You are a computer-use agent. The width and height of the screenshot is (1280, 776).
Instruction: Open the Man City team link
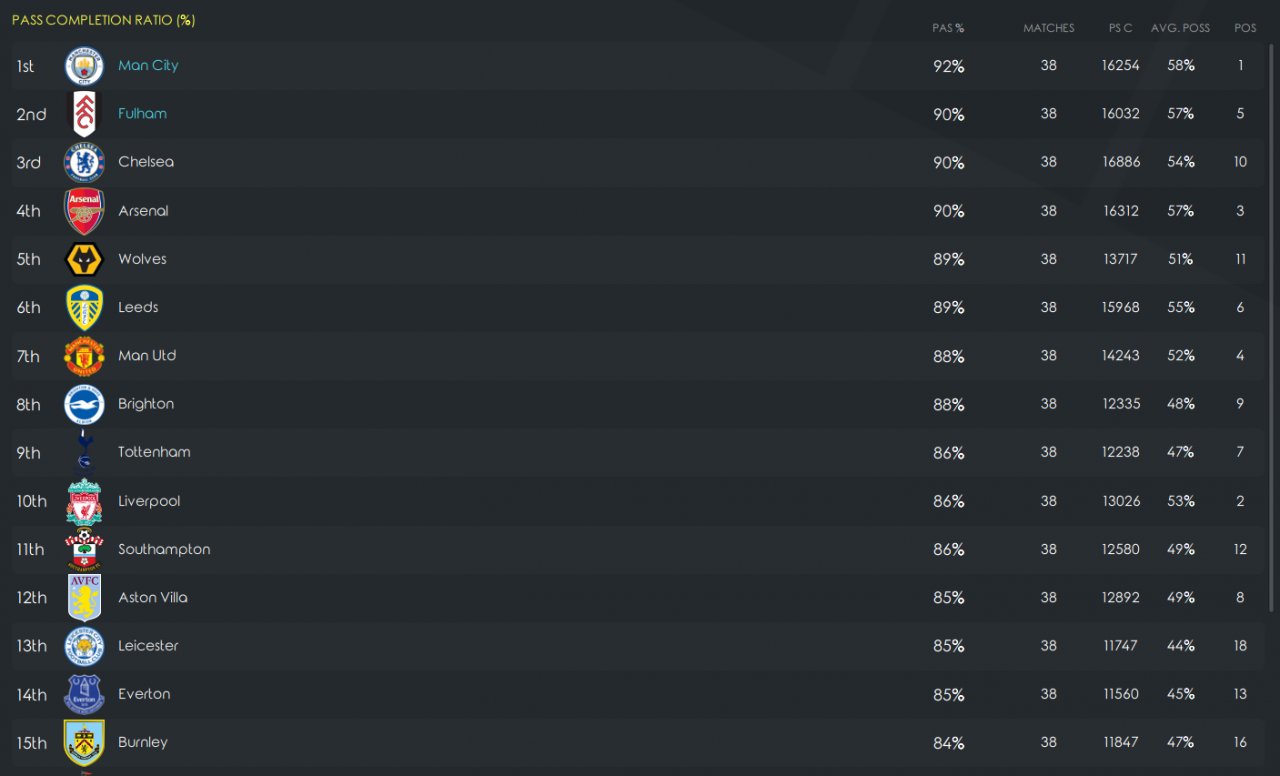pyautogui.click(x=148, y=65)
